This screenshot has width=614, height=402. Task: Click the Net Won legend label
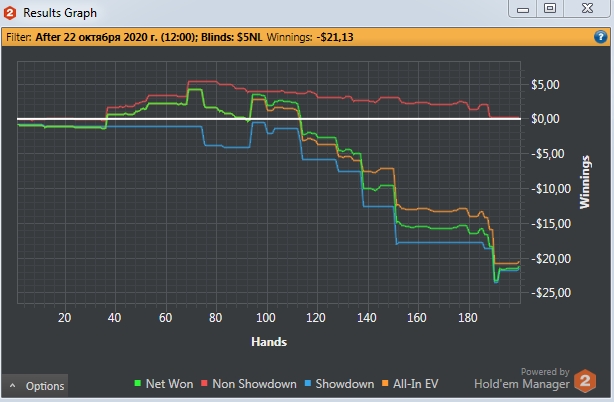coord(170,384)
